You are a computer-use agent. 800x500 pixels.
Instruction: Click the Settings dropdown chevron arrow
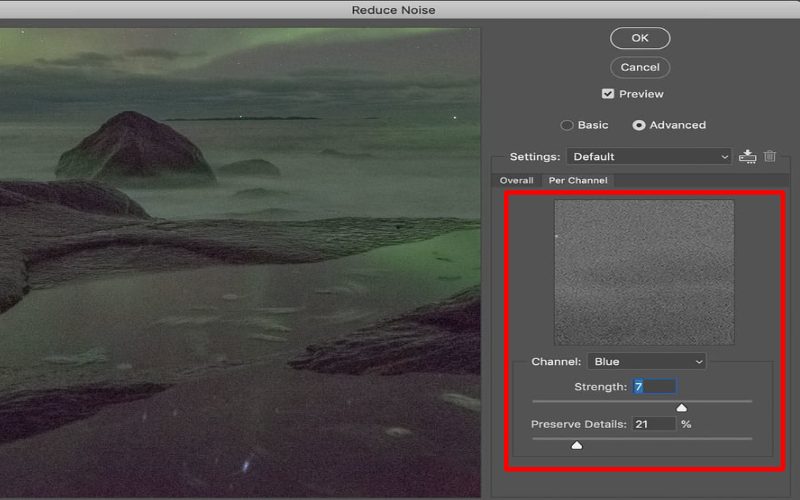[x=724, y=157]
